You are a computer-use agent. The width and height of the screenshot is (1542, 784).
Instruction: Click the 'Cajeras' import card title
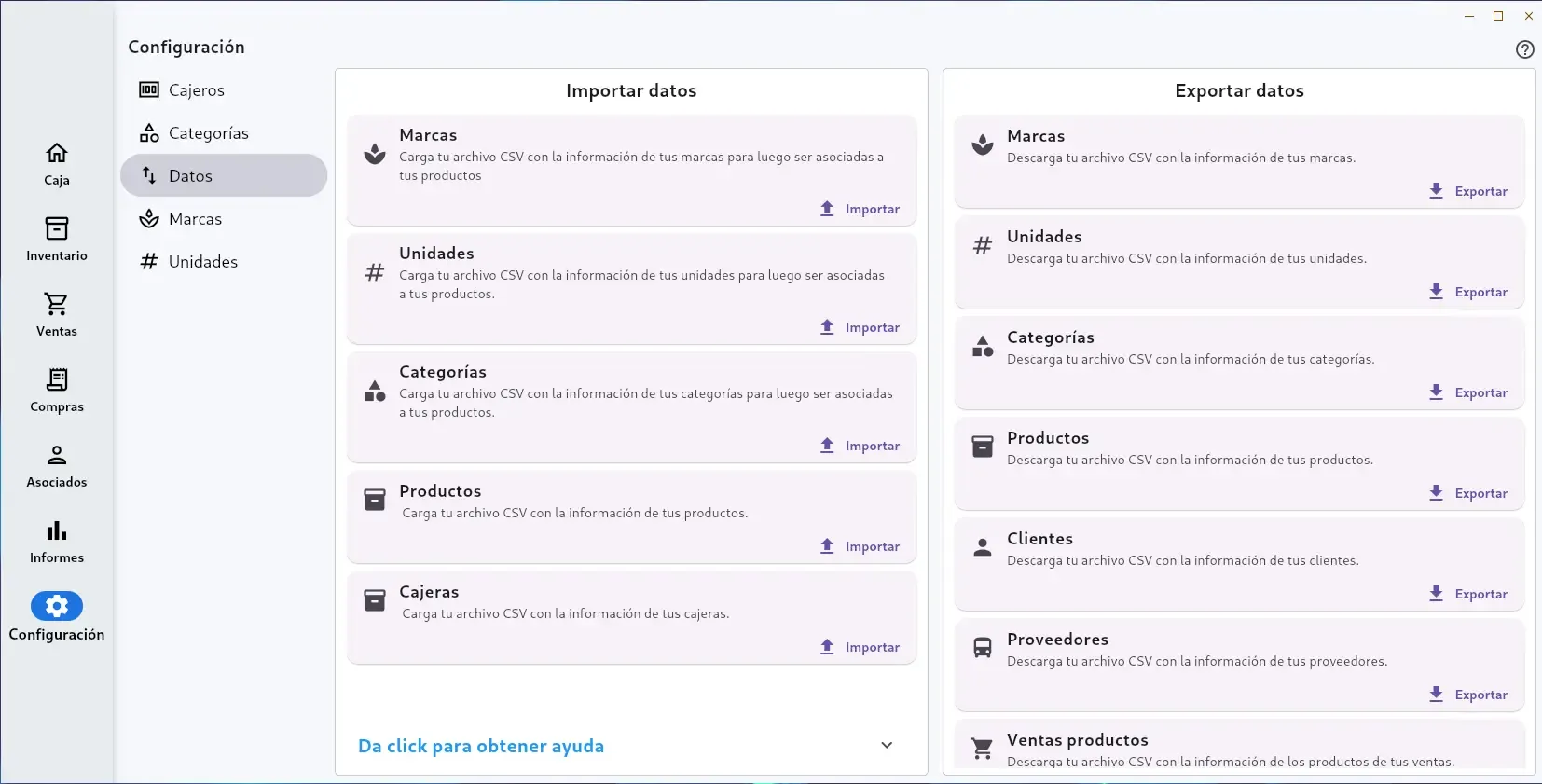429,592
